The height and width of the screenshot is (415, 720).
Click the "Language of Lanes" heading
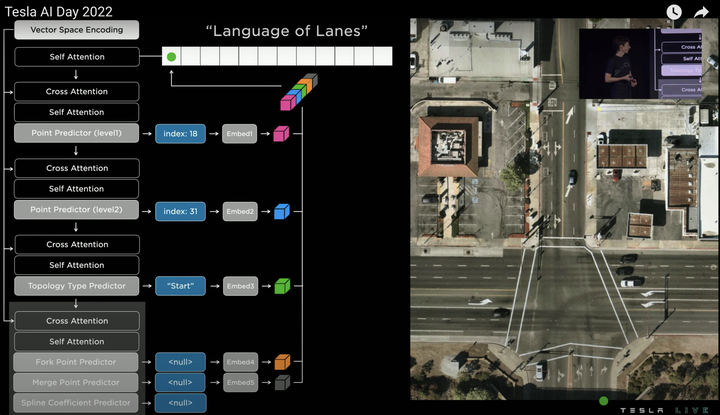tap(287, 31)
